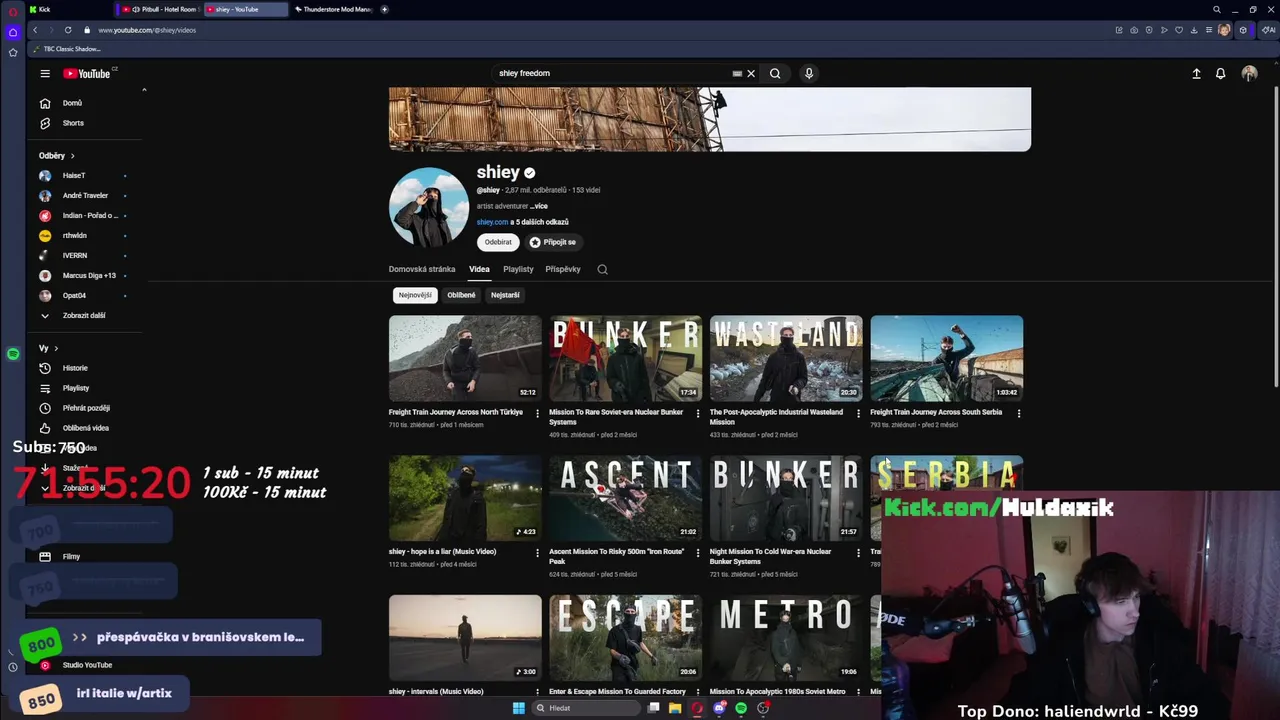The image size is (1280, 720).
Task: Search within shiey's channel
Action: tap(602, 269)
